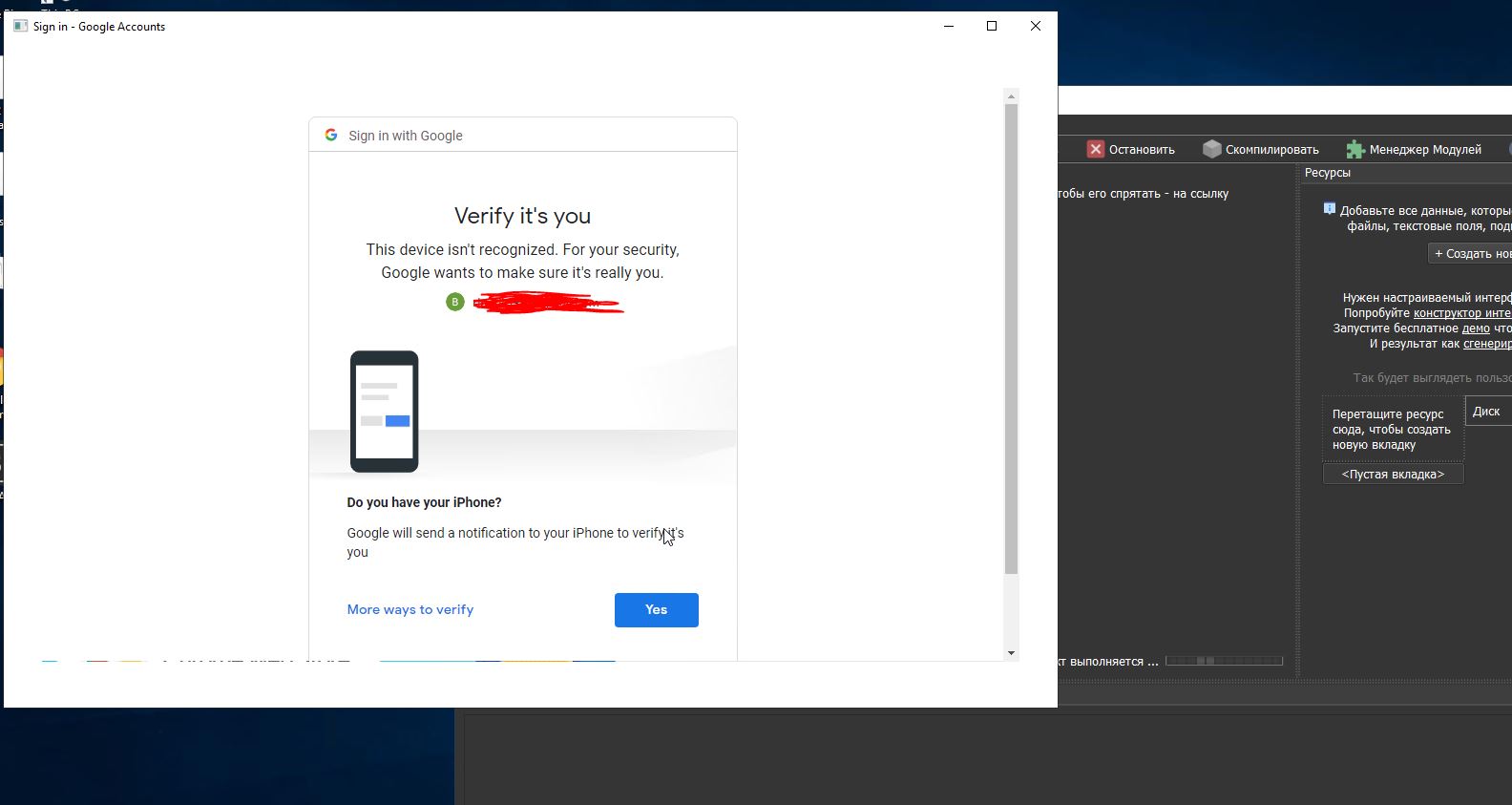Open the сгенерированный result link
Image resolution: width=1512 pixels, height=805 pixels.
tap(1487, 344)
